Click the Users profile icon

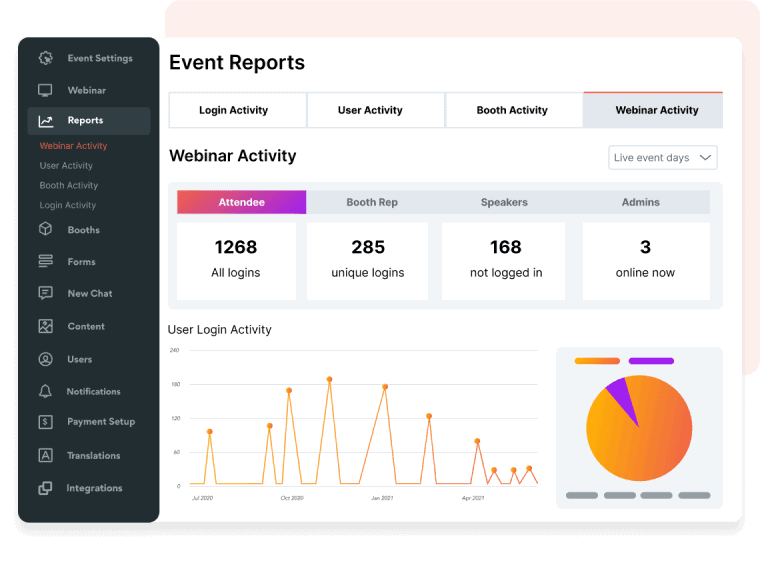[45, 359]
